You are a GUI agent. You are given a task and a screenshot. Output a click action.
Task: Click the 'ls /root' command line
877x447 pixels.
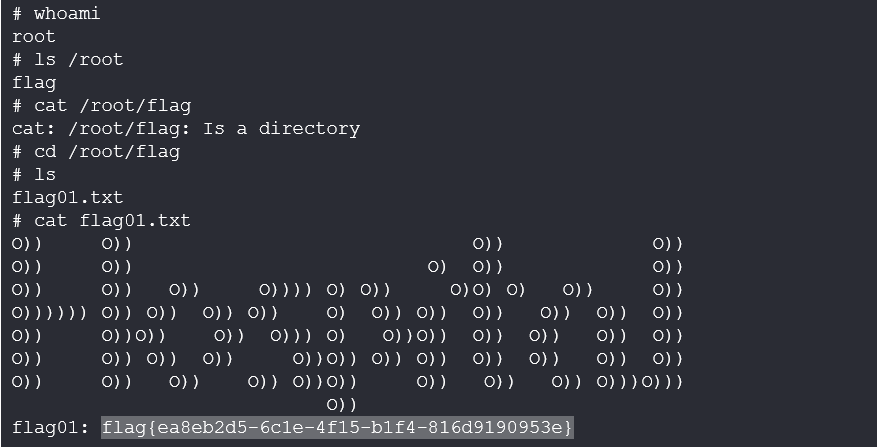point(68,60)
